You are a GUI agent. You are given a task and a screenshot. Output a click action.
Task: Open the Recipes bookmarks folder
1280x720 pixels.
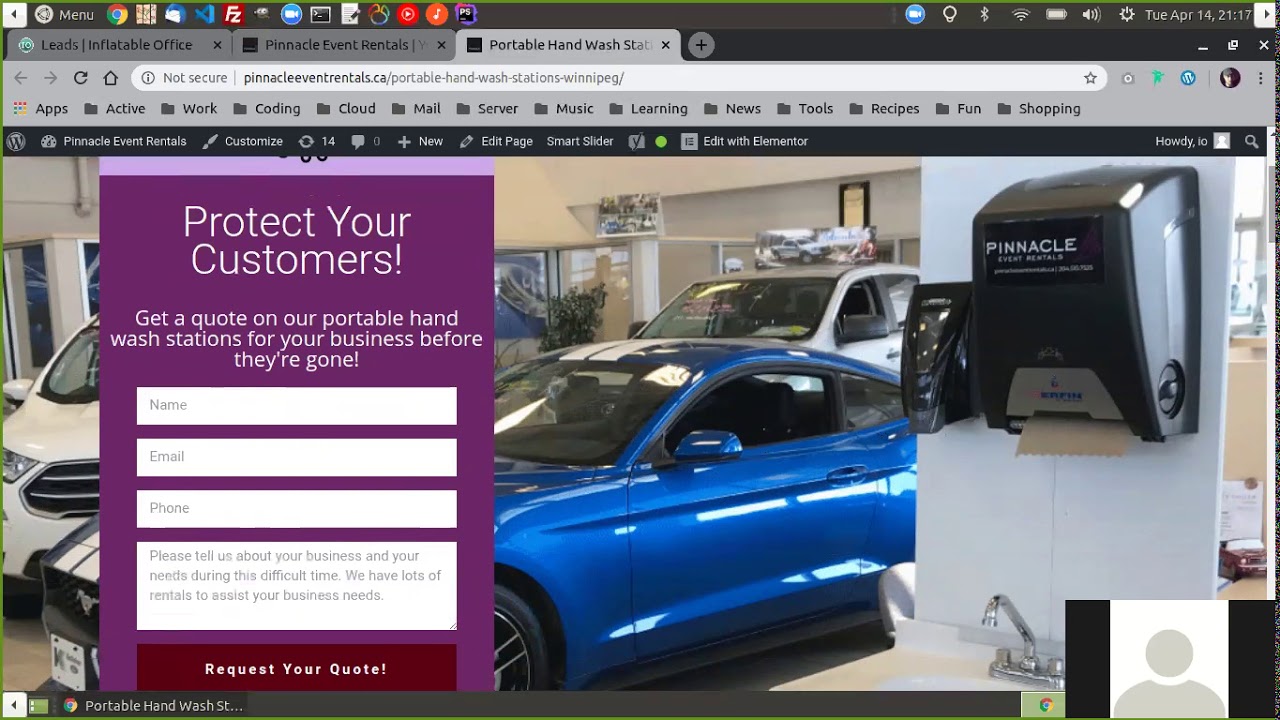pos(883,108)
